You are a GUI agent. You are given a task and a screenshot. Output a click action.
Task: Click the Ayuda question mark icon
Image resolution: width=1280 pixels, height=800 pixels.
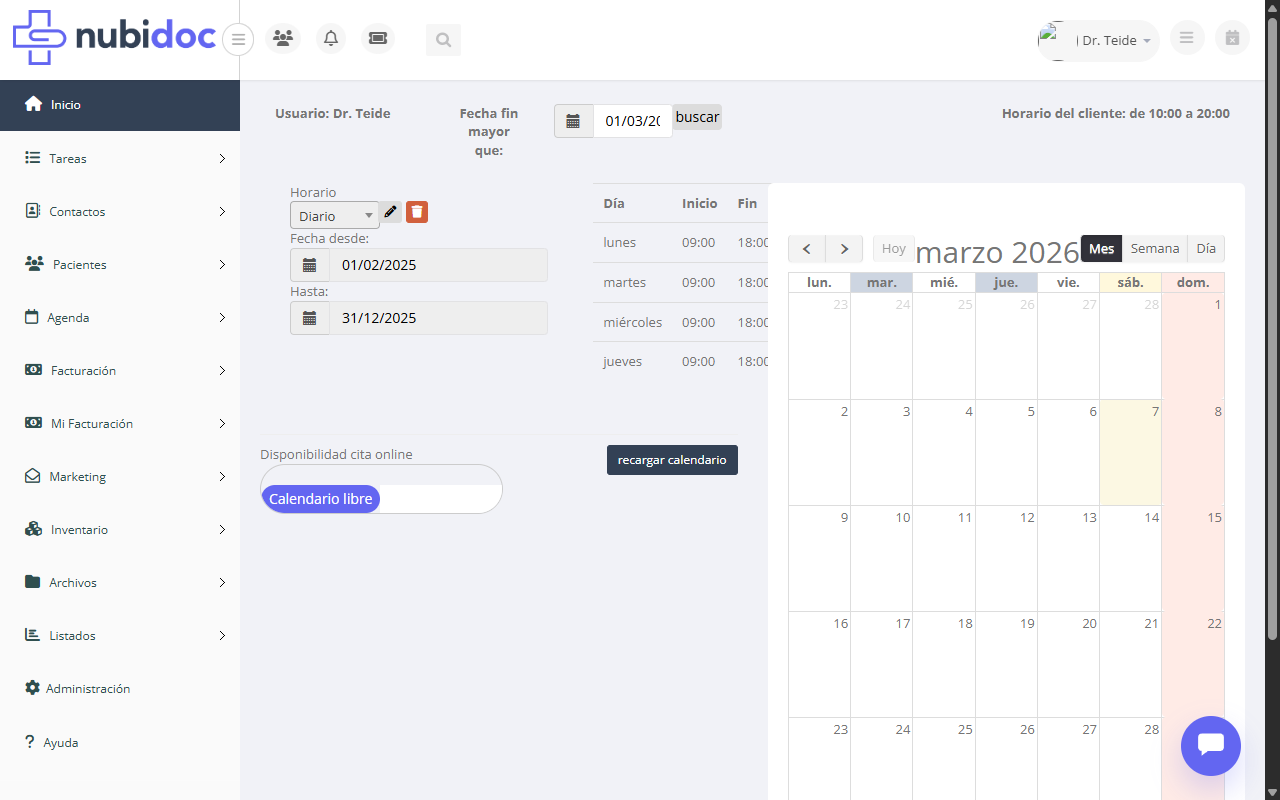coord(30,742)
